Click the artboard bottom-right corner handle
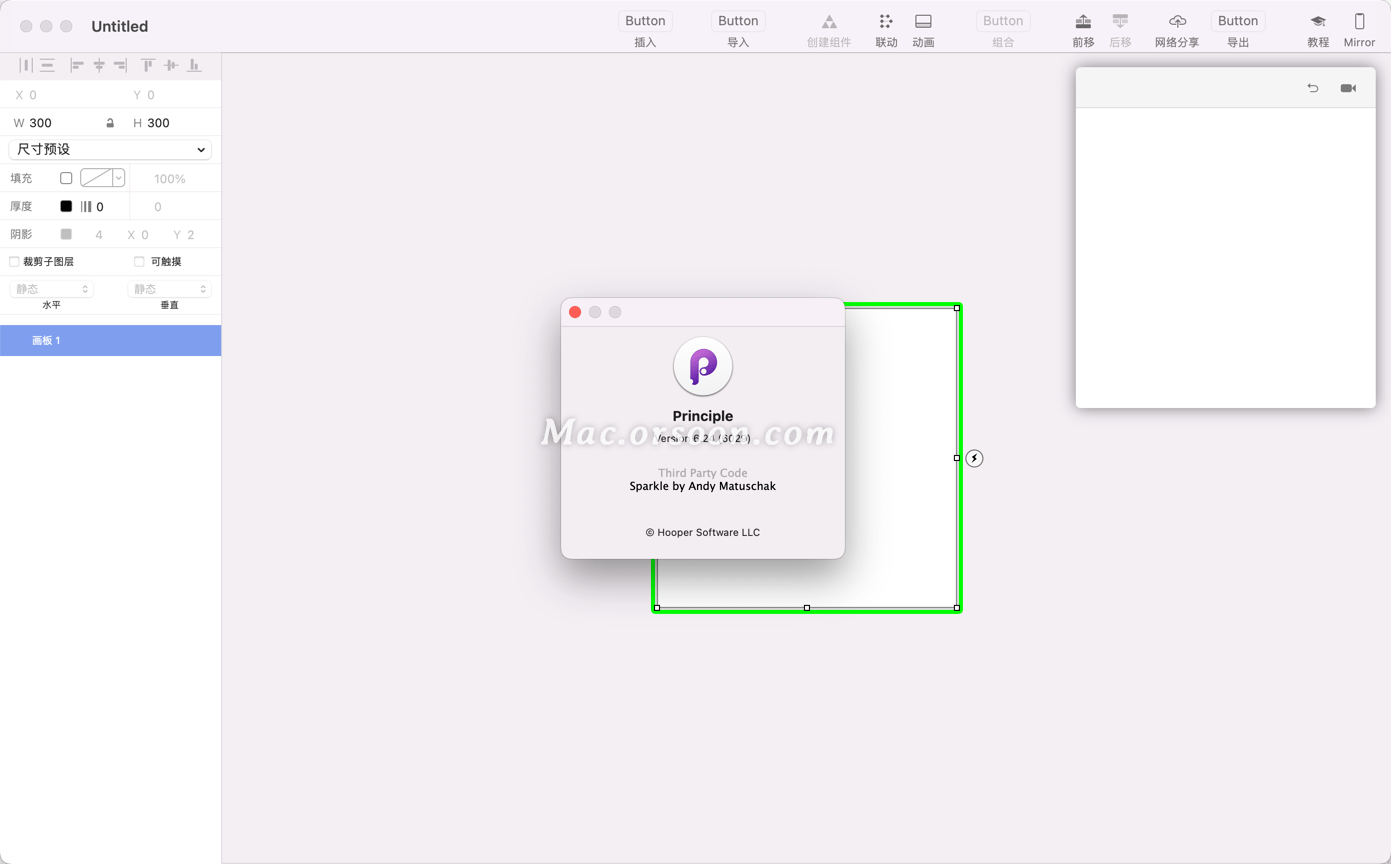The width and height of the screenshot is (1391, 864). [x=957, y=608]
